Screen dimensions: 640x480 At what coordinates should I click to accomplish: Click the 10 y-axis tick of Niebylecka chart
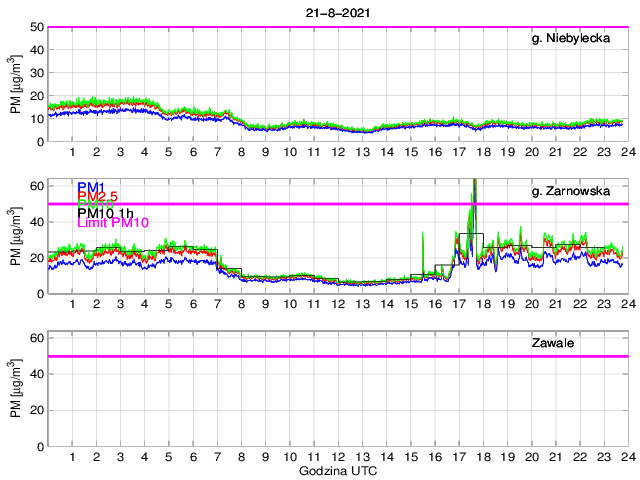(x=37, y=119)
